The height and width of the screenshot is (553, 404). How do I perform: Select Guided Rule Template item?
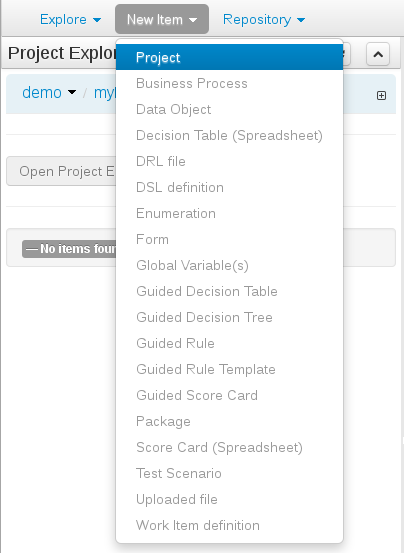[229, 369]
